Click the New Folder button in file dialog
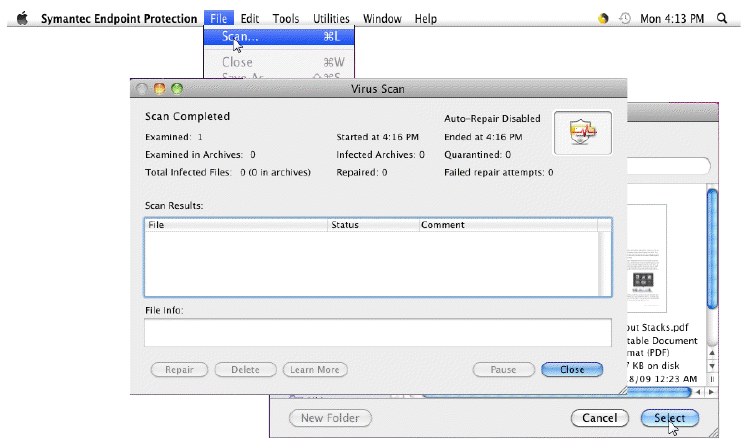The width and height of the screenshot is (742, 446). pos(330,418)
